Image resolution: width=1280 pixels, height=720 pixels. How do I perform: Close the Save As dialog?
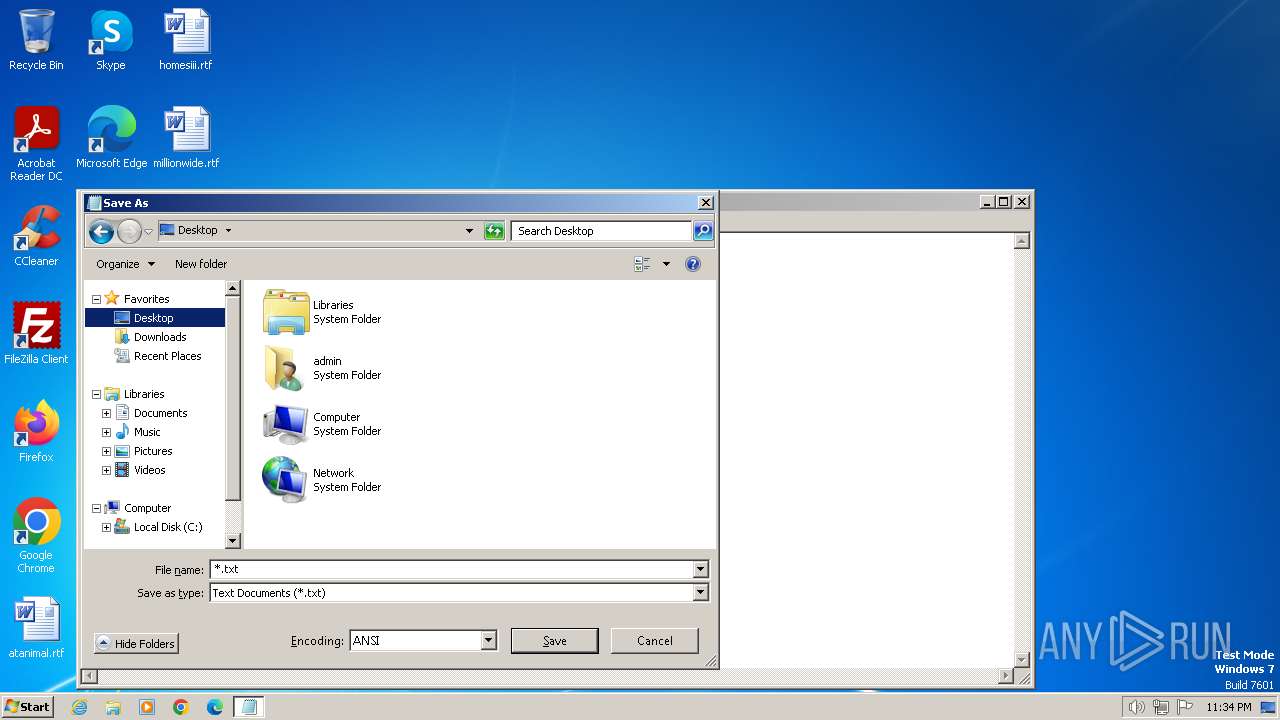point(705,203)
